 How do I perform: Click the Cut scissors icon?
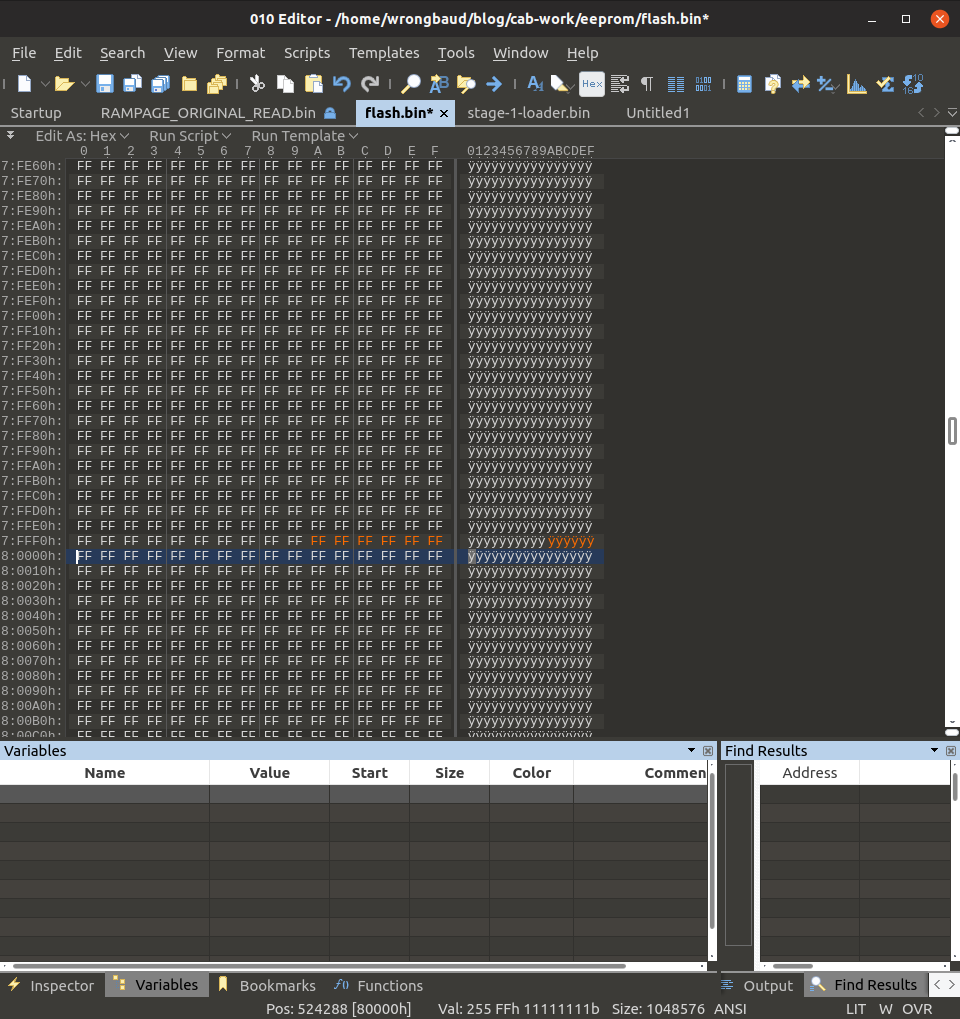click(x=257, y=84)
